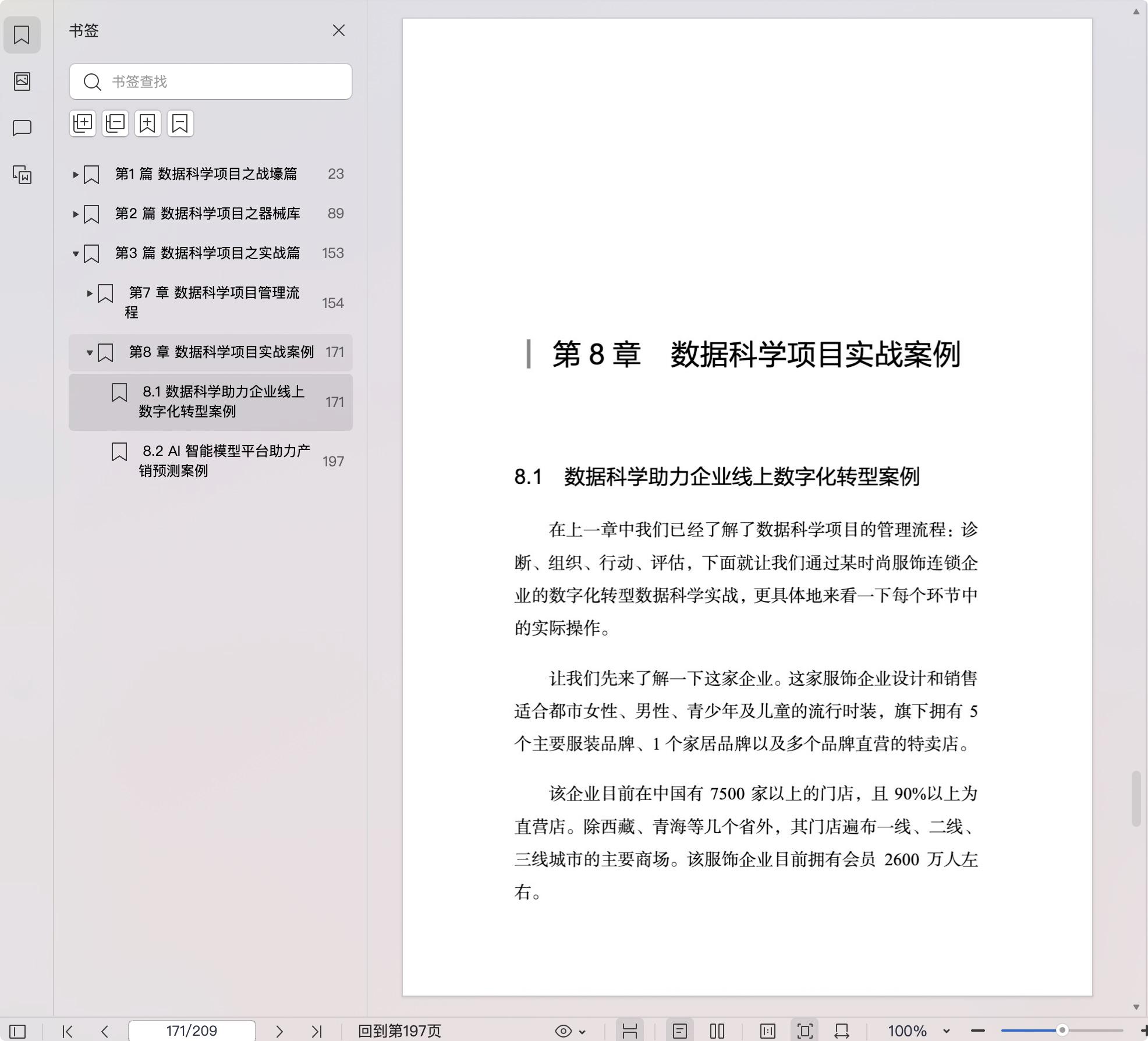The image size is (1148, 1041).
Task: Go to the first page
Action: [x=68, y=1031]
